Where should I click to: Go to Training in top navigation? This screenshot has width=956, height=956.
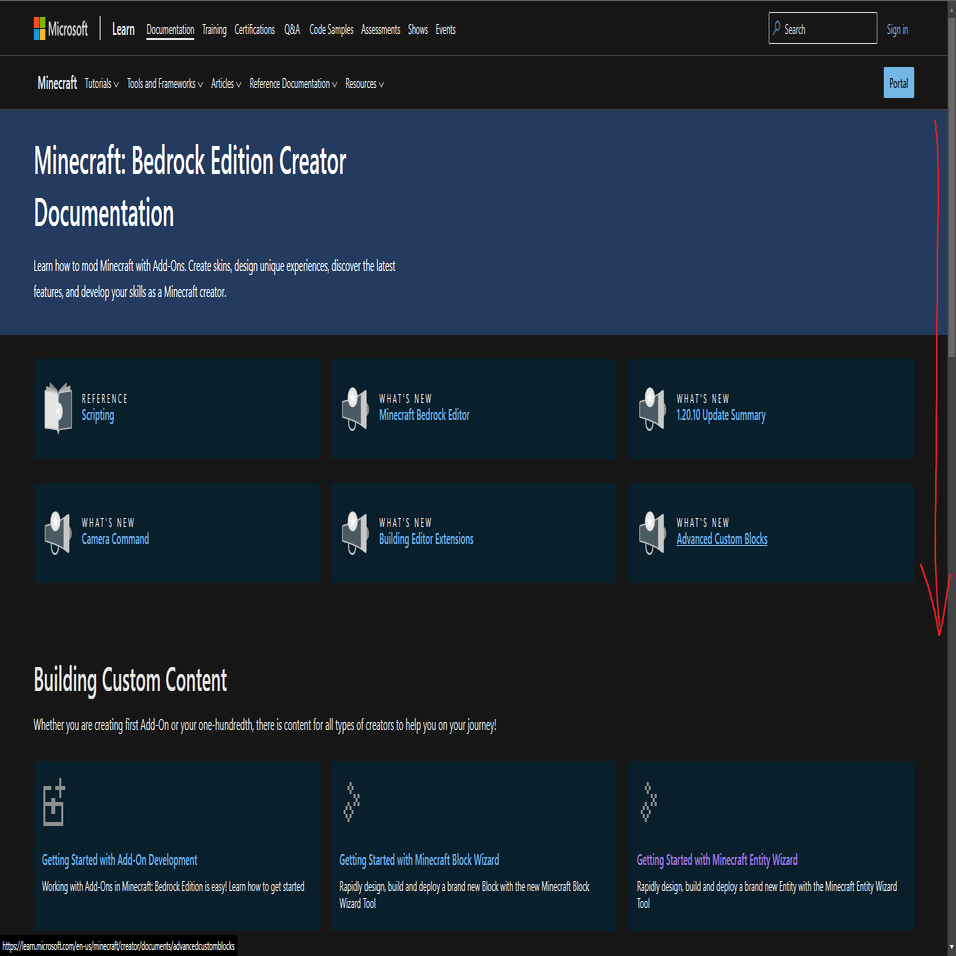point(214,29)
